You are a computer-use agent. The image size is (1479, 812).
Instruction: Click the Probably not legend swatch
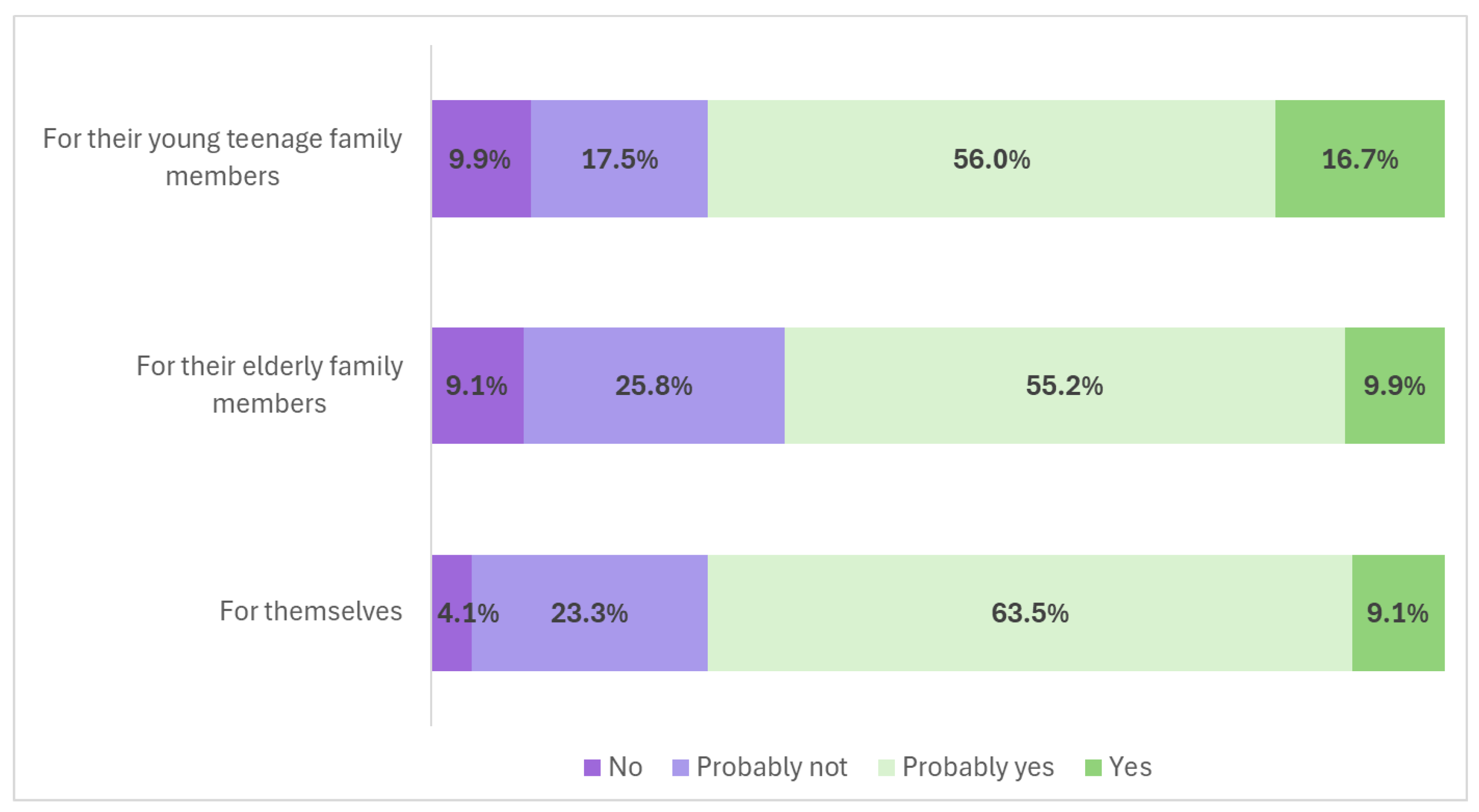[680, 767]
